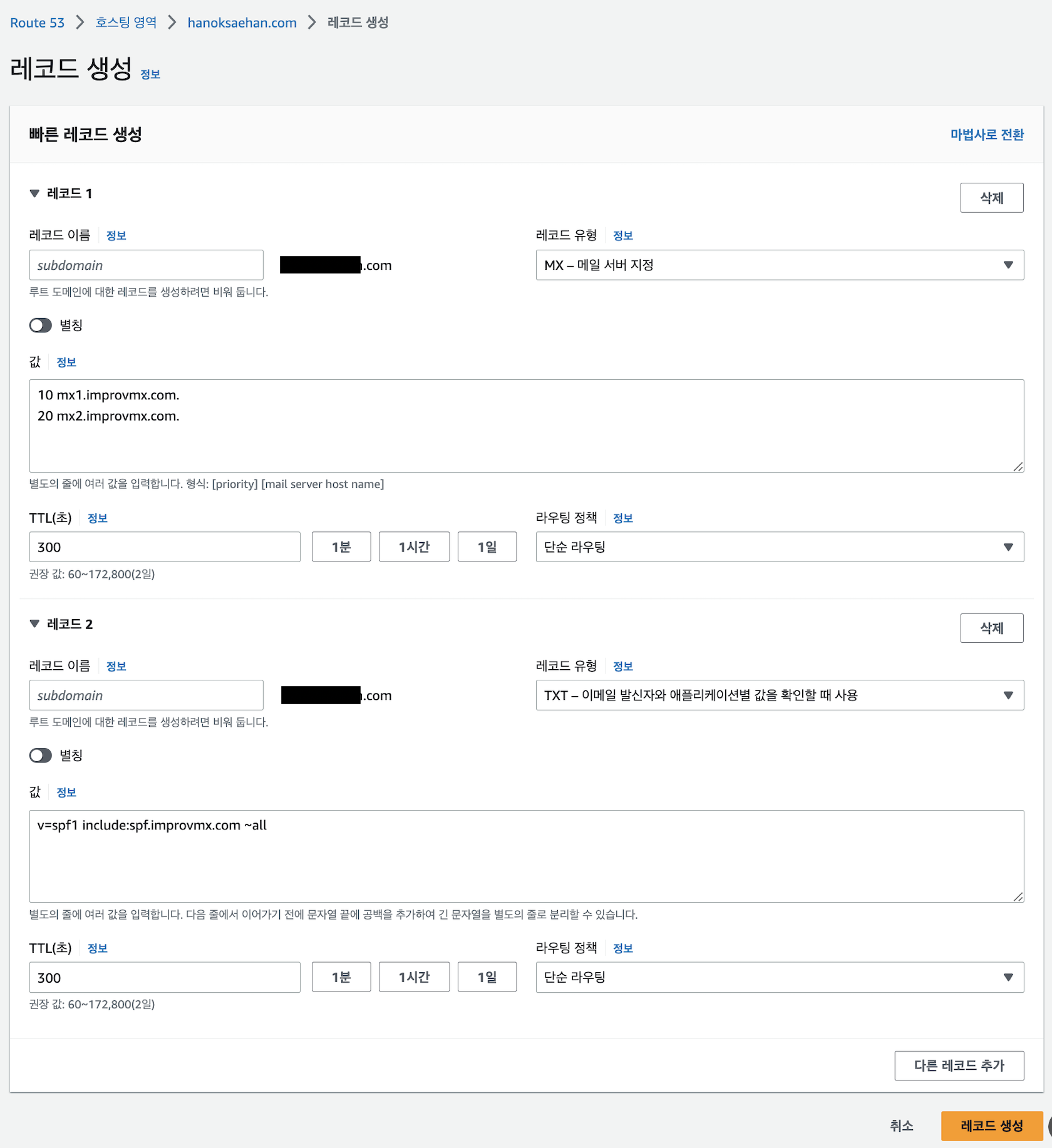The image size is (1052, 1148).
Task: Set 레코드 1 TTL to 1시간
Action: coord(414,547)
